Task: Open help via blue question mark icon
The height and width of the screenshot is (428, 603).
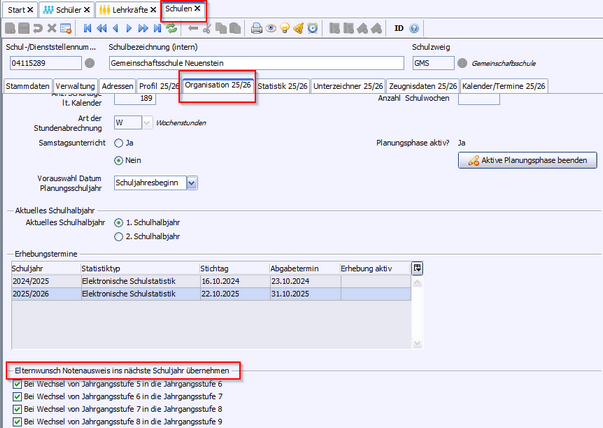Action: point(412,28)
